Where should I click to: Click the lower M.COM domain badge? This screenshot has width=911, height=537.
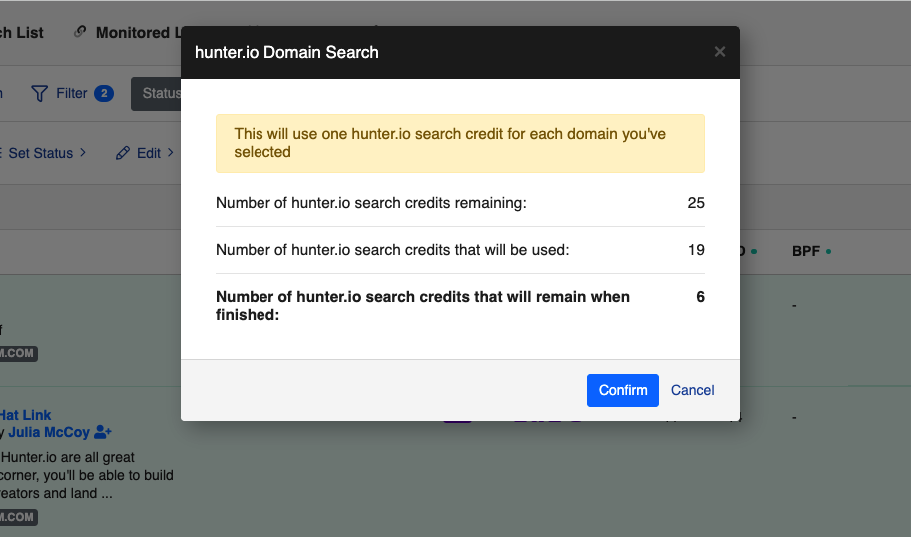pos(18,517)
